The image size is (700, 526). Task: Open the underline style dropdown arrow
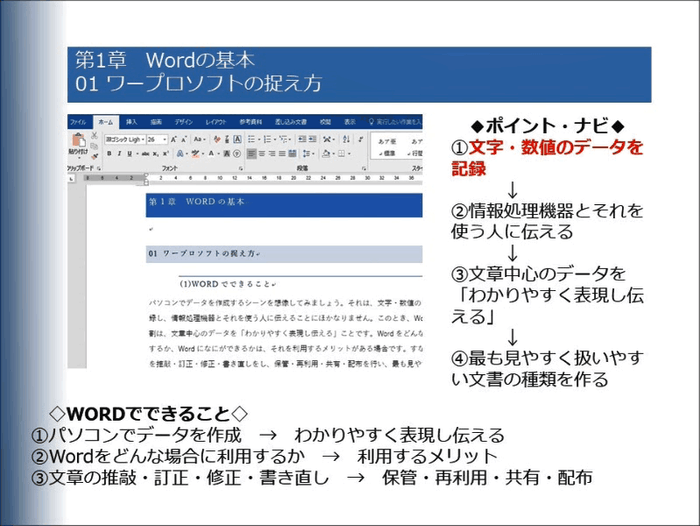click(x=136, y=154)
